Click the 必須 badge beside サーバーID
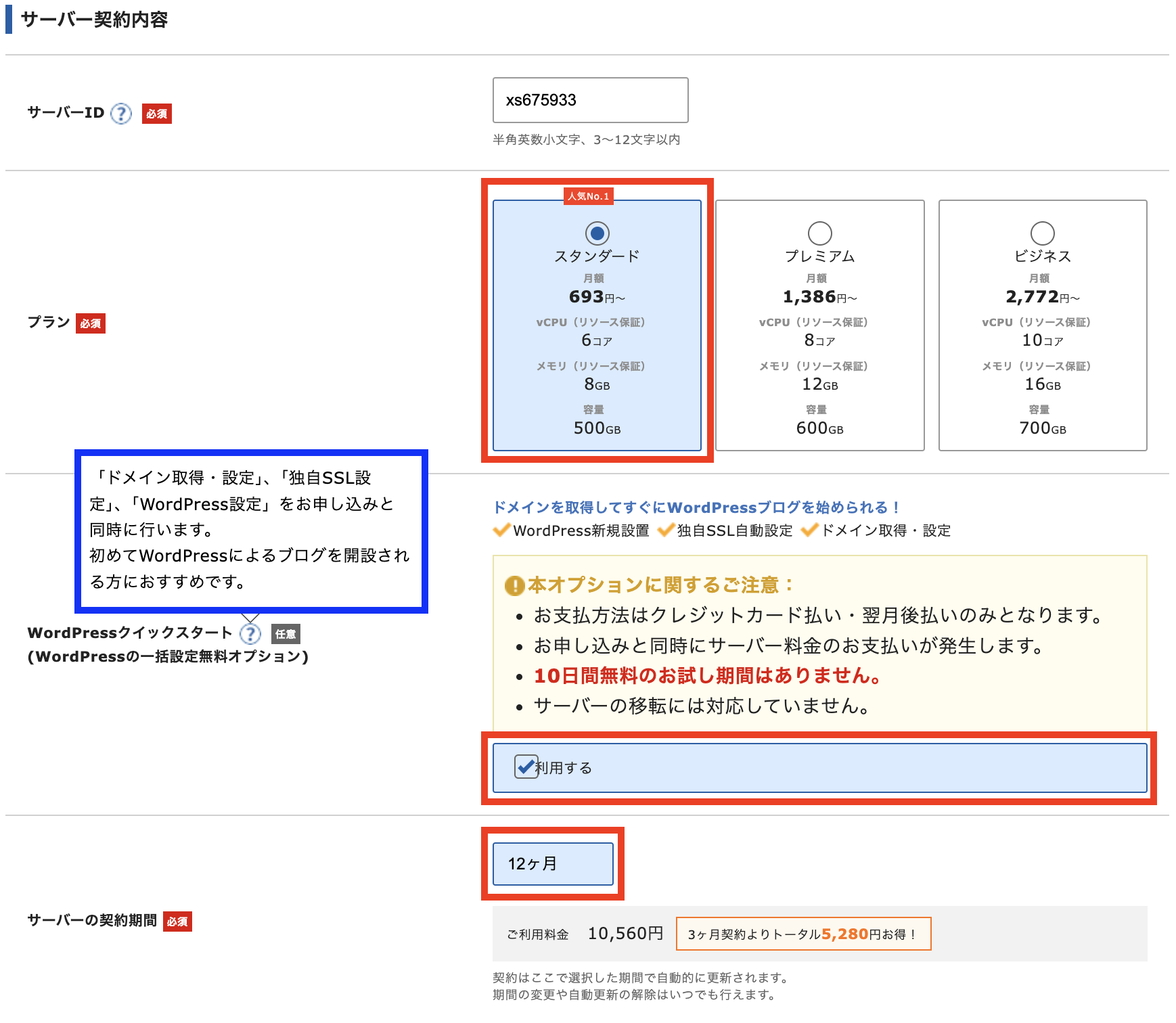 point(157,114)
